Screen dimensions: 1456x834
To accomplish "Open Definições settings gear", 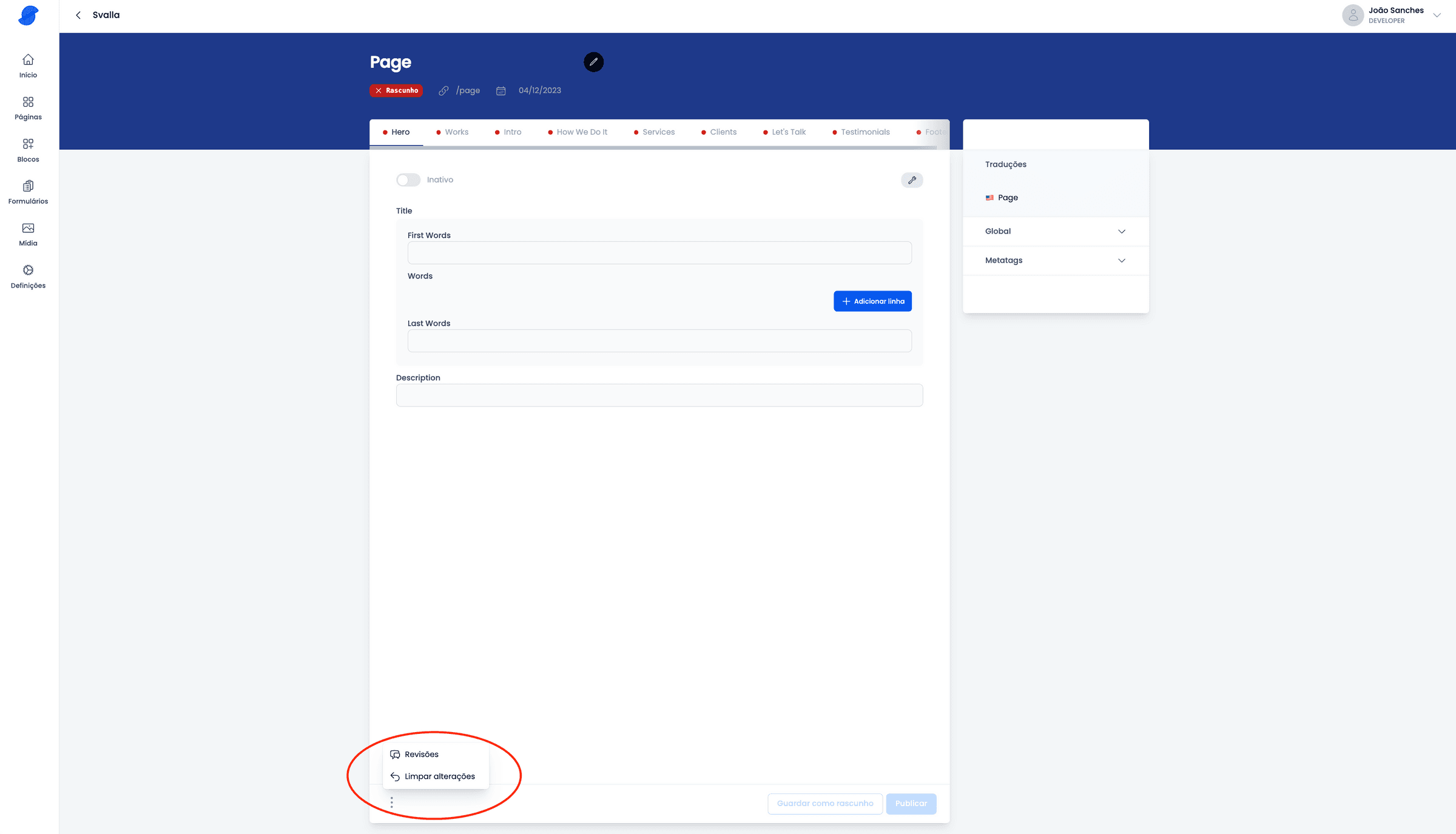I will point(28,271).
